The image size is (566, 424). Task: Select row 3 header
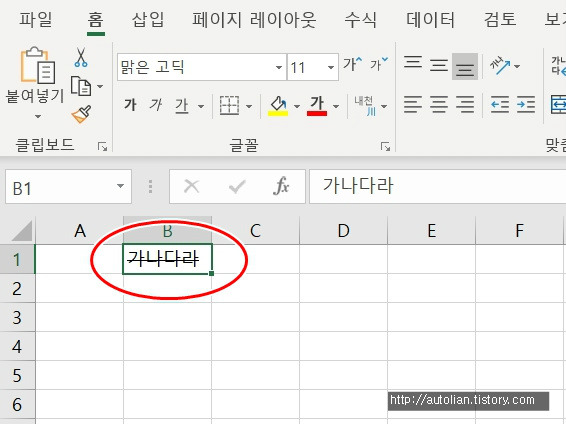pyautogui.click(x=17, y=318)
